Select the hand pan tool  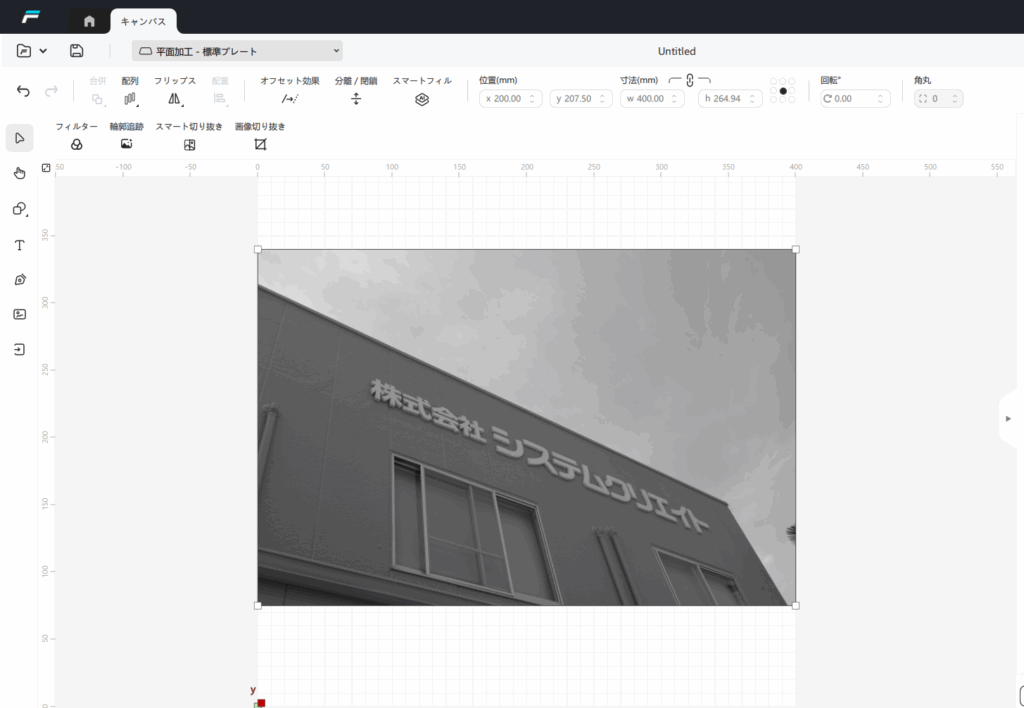(x=19, y=173)
